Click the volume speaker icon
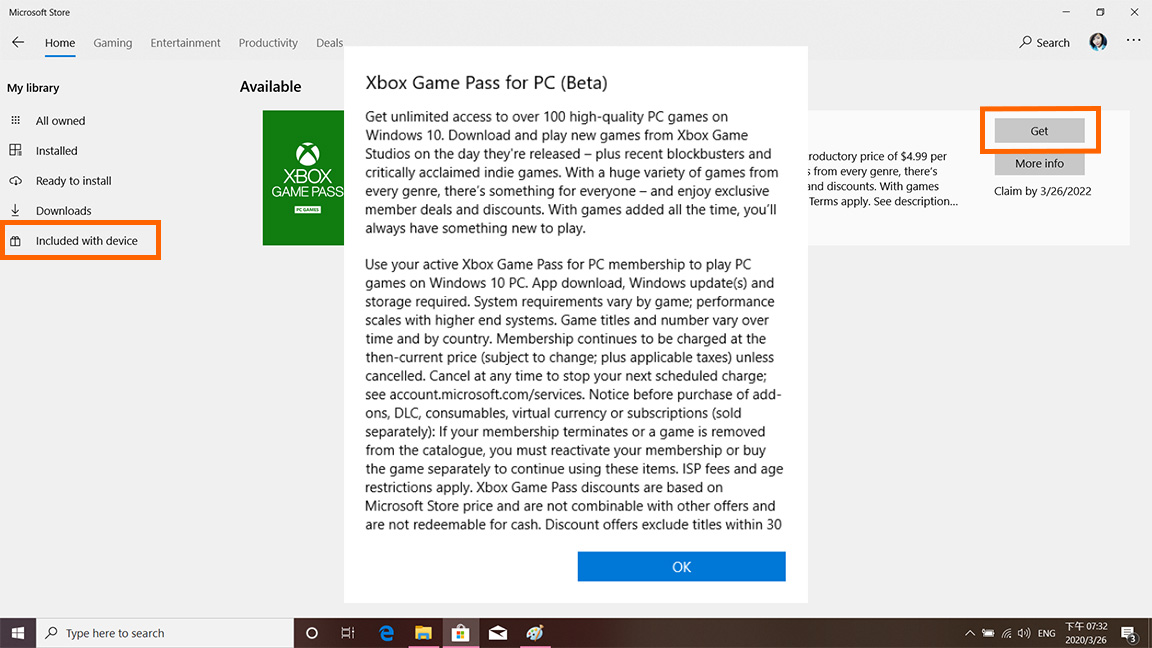Screen dimensions: 1152x648 (1024, 633)
